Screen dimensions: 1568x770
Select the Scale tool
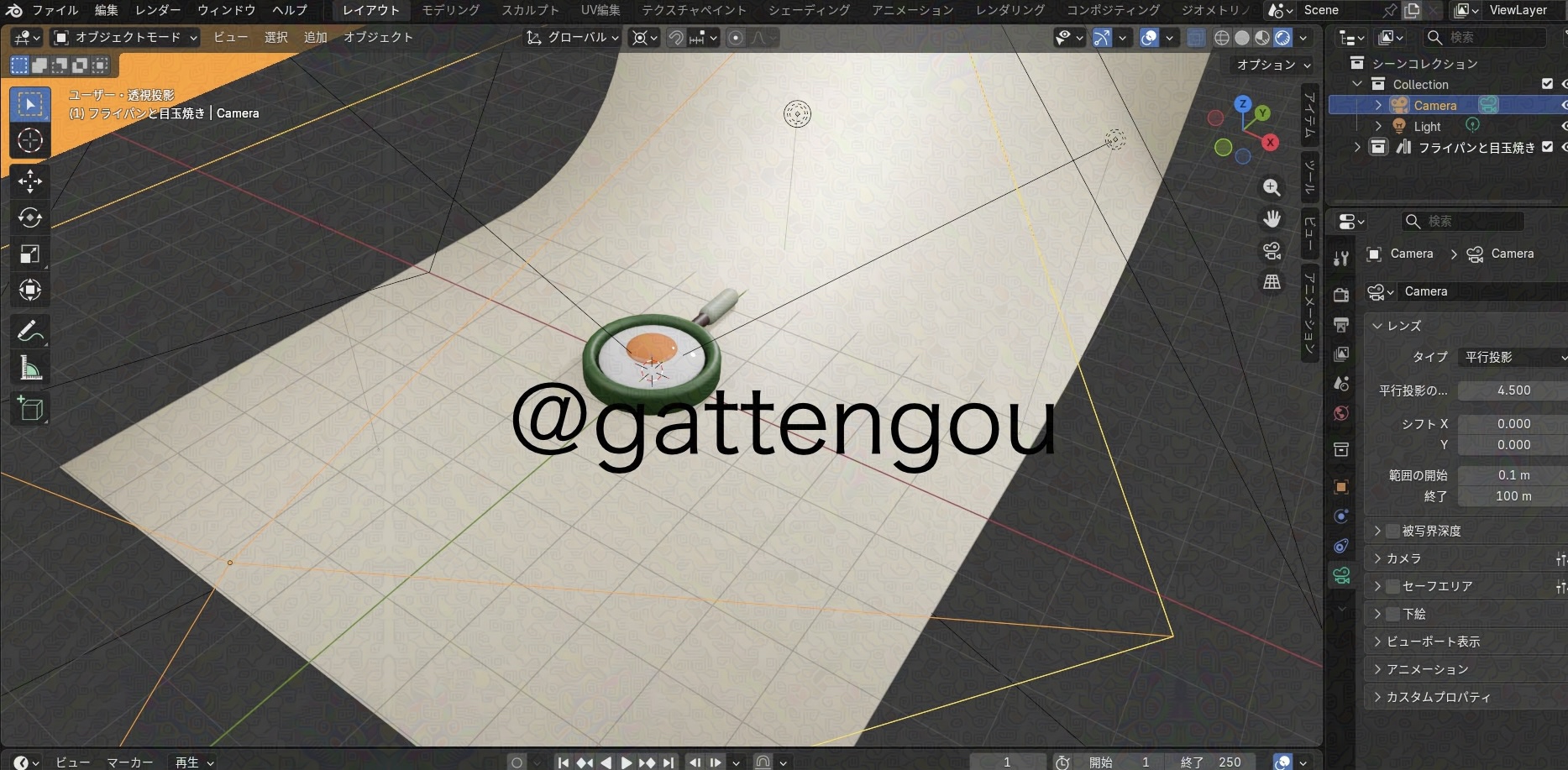(x=30, y=254)
